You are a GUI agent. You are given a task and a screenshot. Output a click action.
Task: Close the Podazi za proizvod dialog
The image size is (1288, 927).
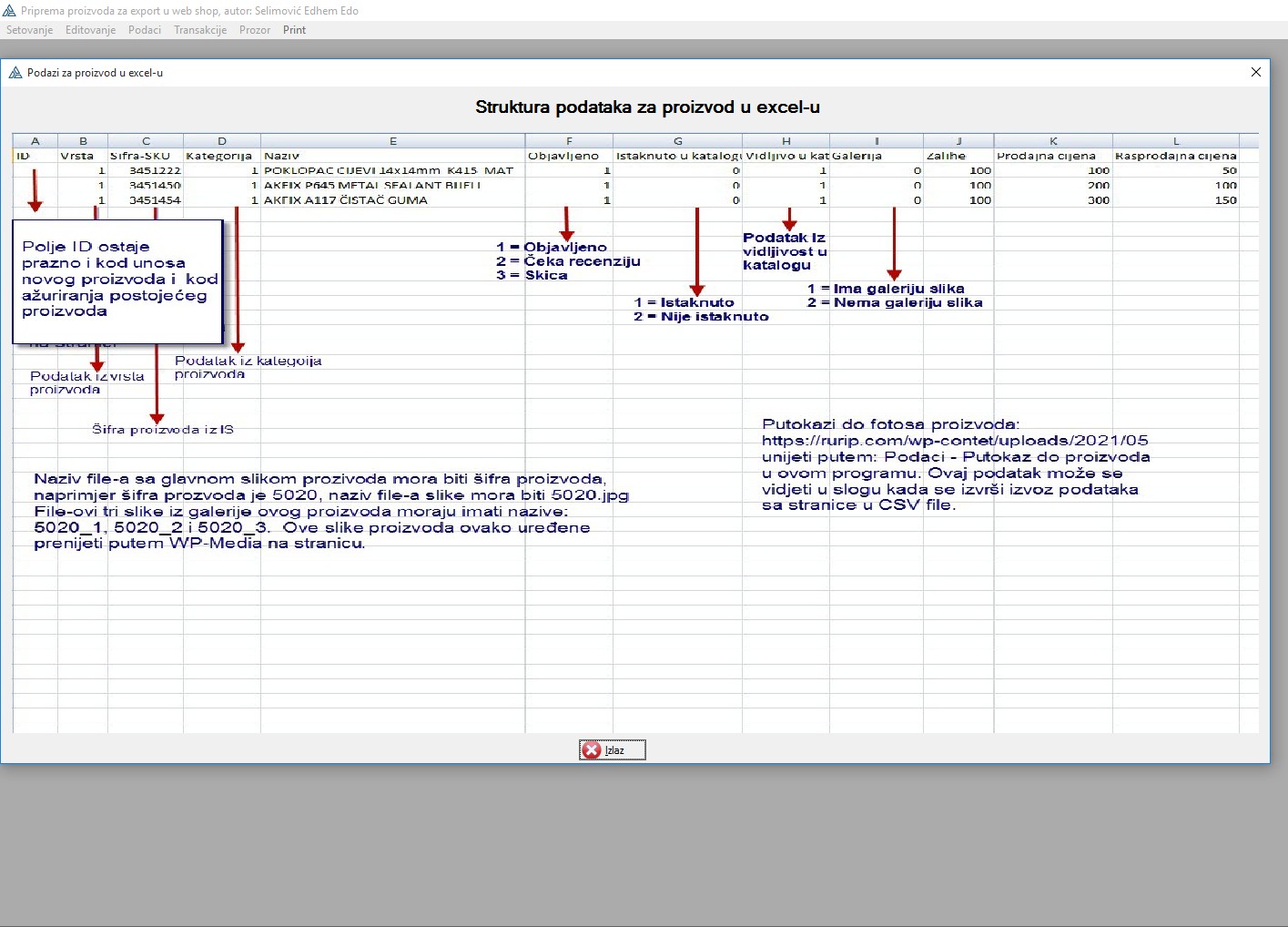(x=1255, y=72)
